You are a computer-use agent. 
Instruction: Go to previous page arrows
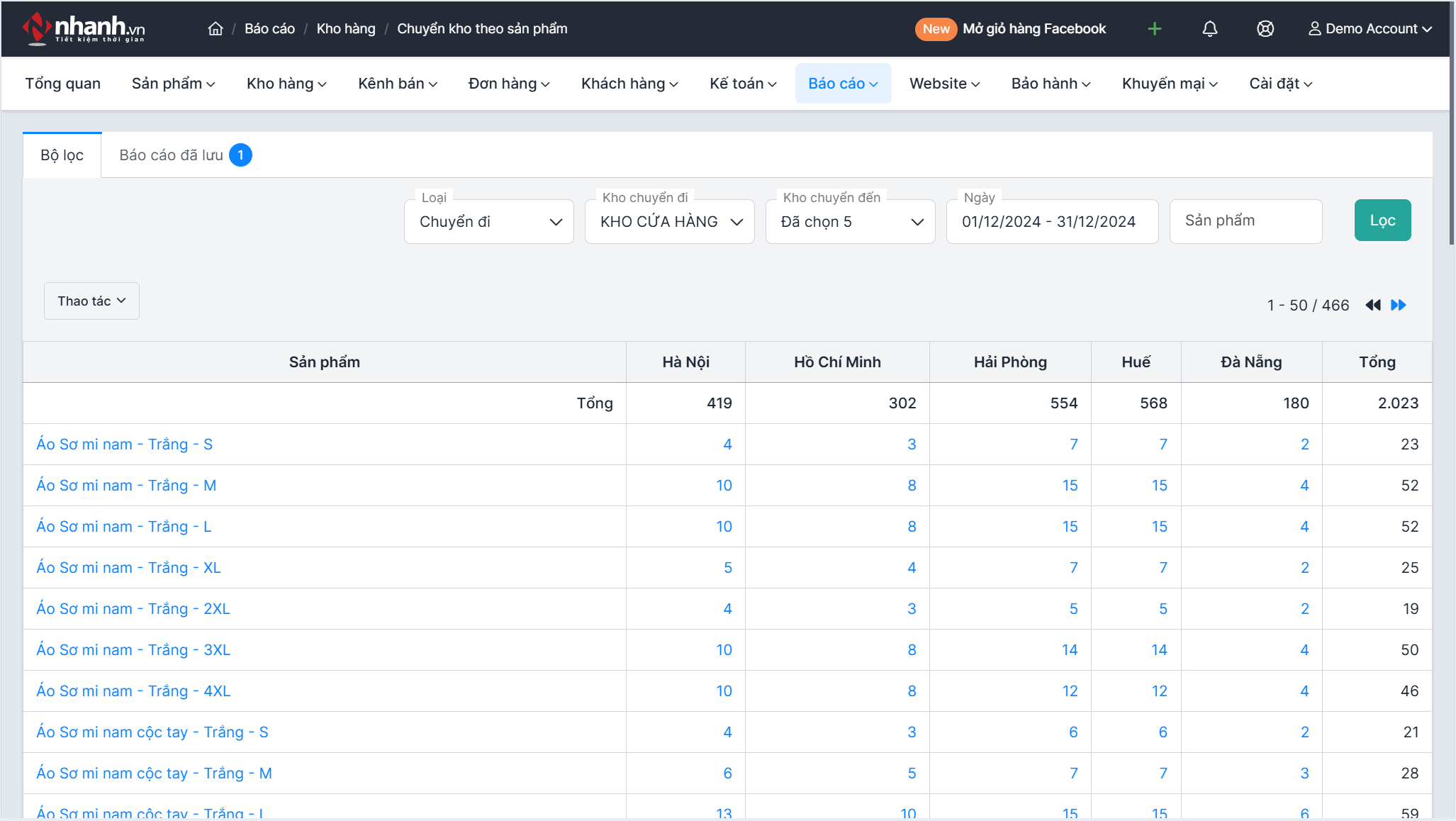pos(1373,305)
